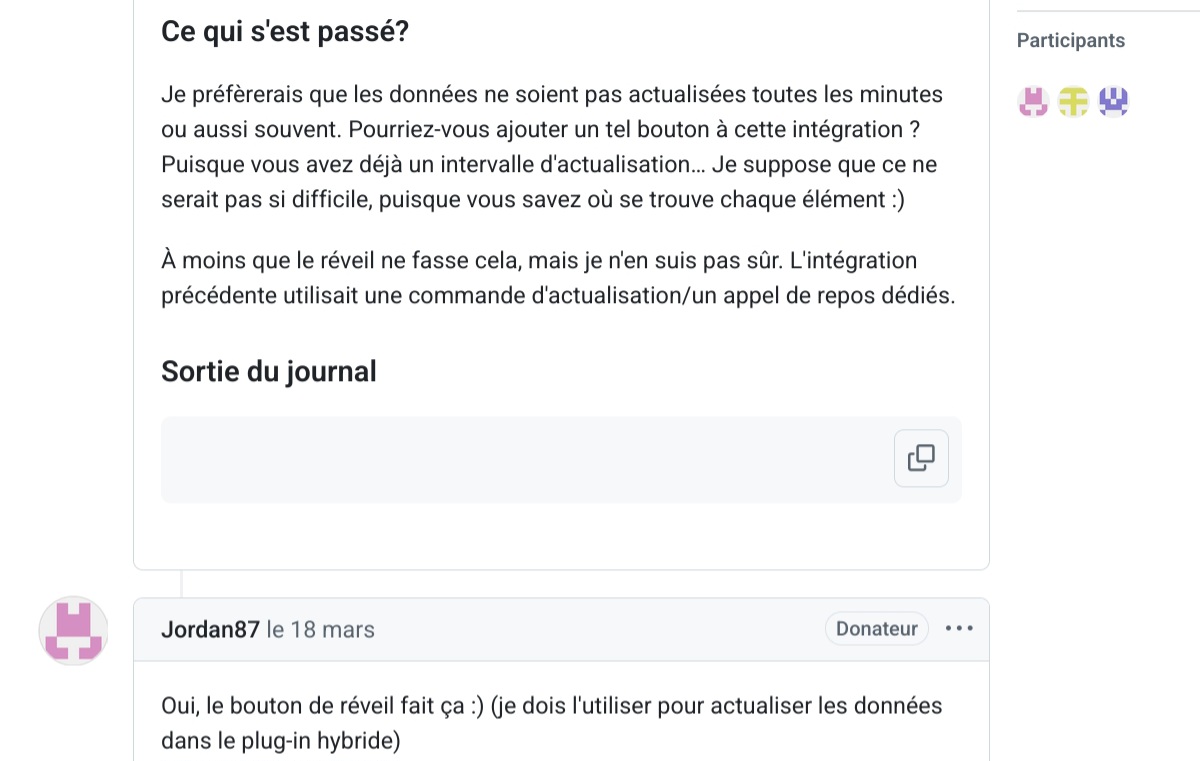Click the "Sortie du journal" heading
The height and width of the screenshot is (761, 1200).
(x=269, y=372)
